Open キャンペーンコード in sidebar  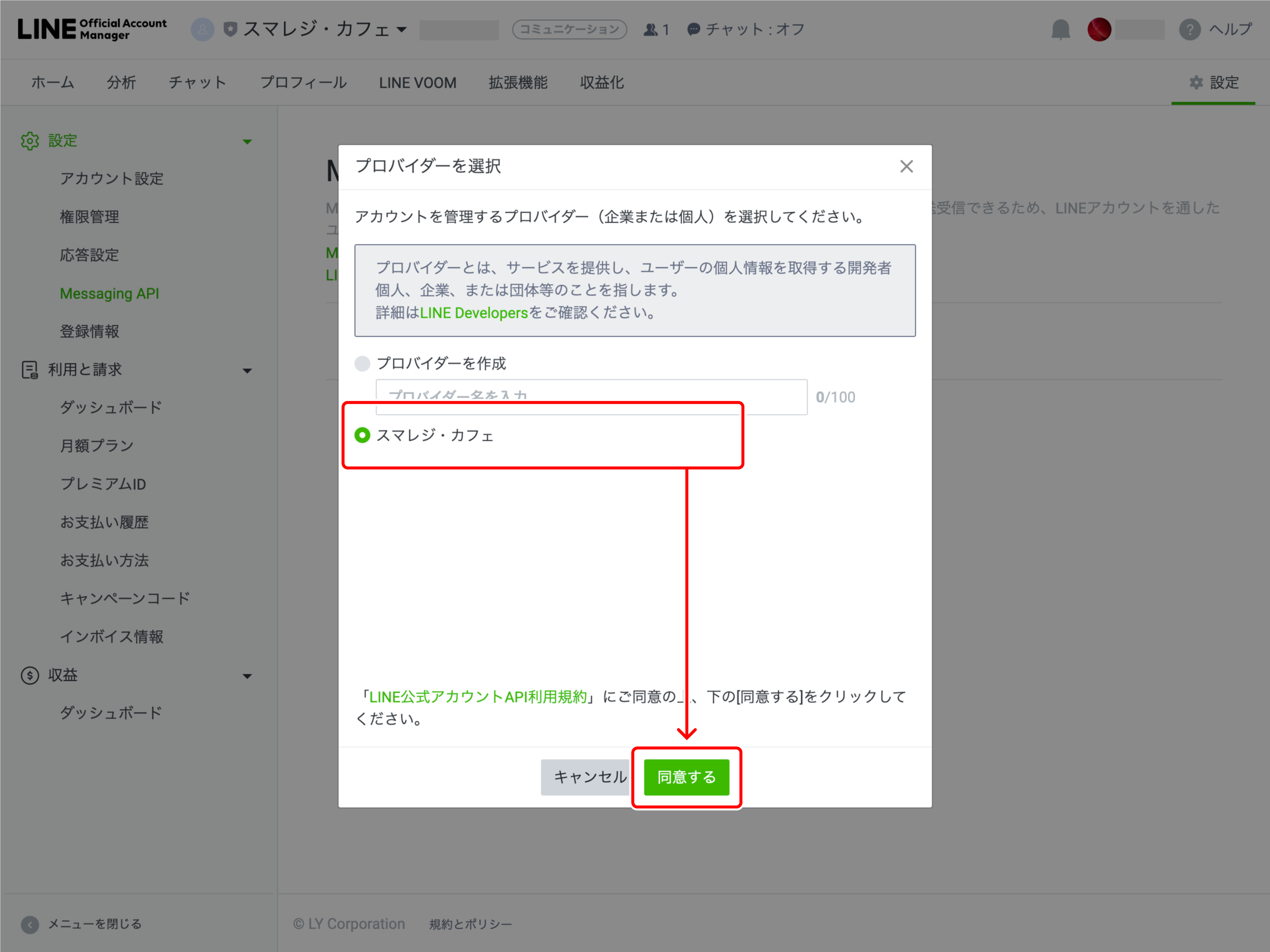[125, 598]
